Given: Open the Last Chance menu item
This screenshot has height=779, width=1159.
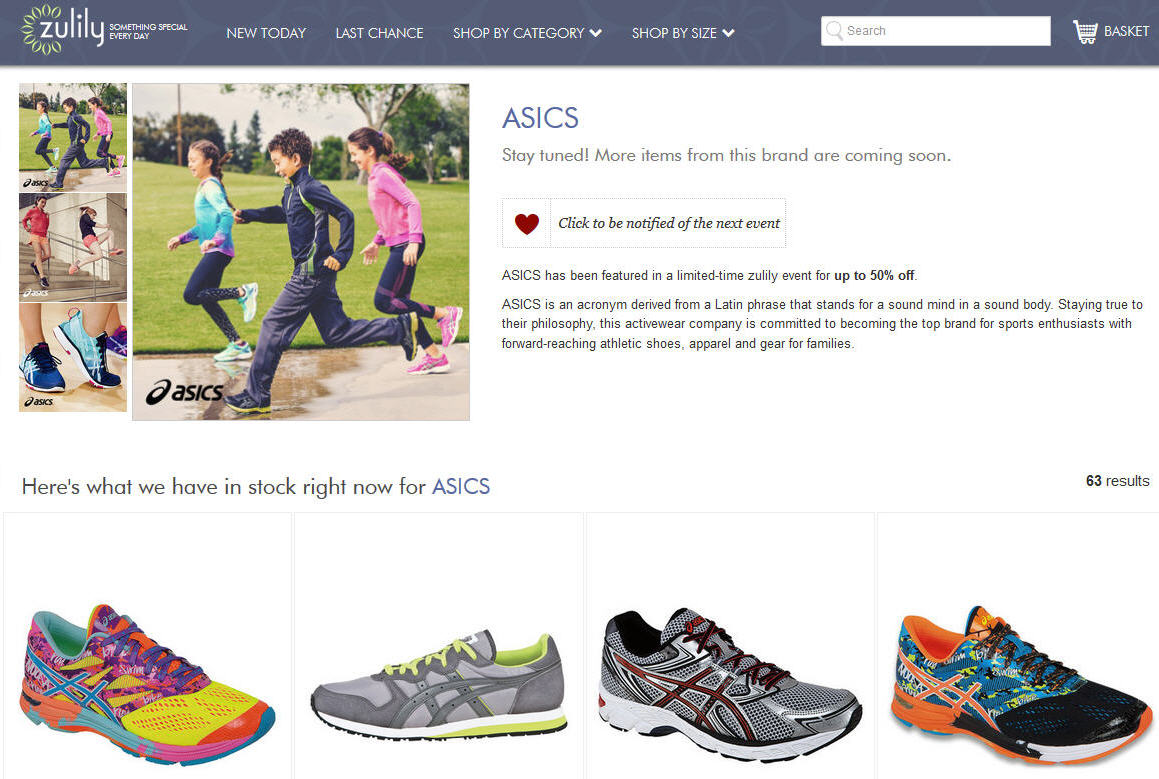Looking at the screenshot, I should pos(379,33).
